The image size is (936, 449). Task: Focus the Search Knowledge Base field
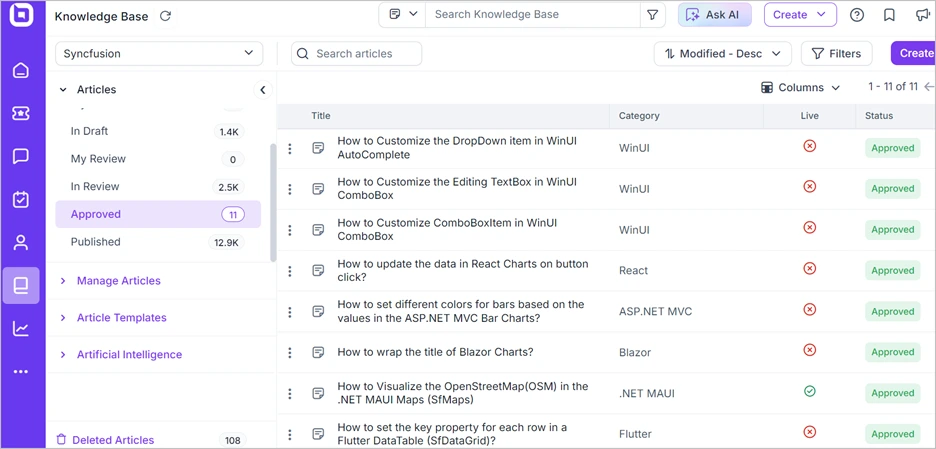coord(532,15)
